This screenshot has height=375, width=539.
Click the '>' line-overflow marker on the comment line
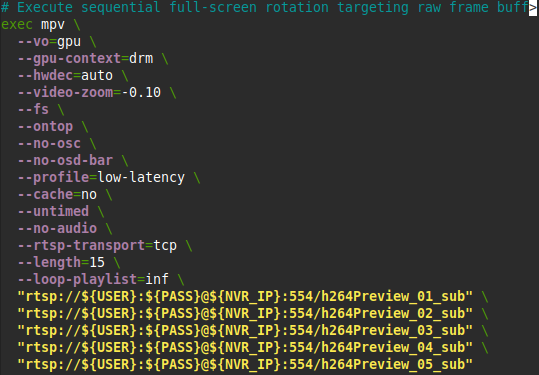pyautogui.click(x=533, y=8)
